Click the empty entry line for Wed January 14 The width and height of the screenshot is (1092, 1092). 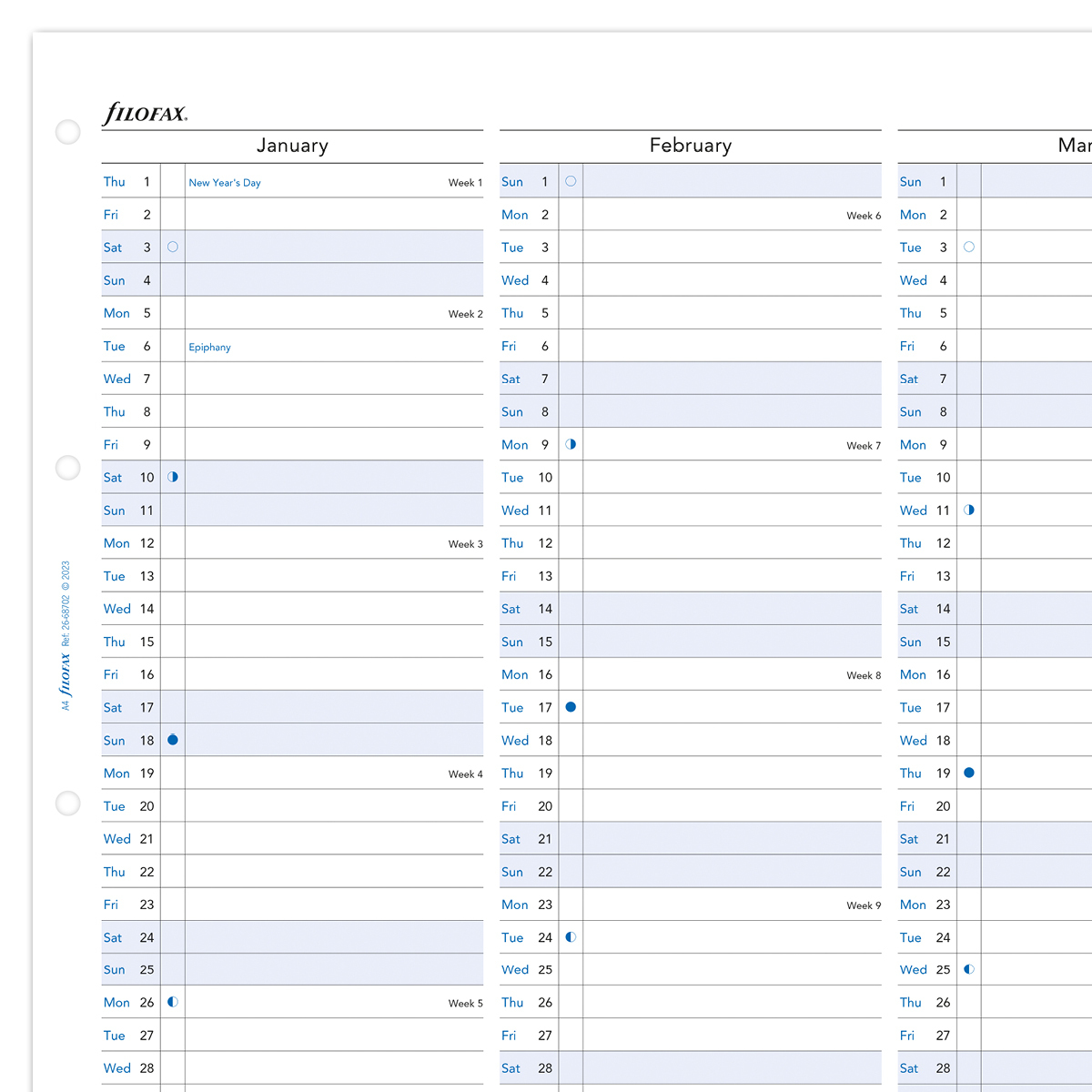(x=334, y=609)
